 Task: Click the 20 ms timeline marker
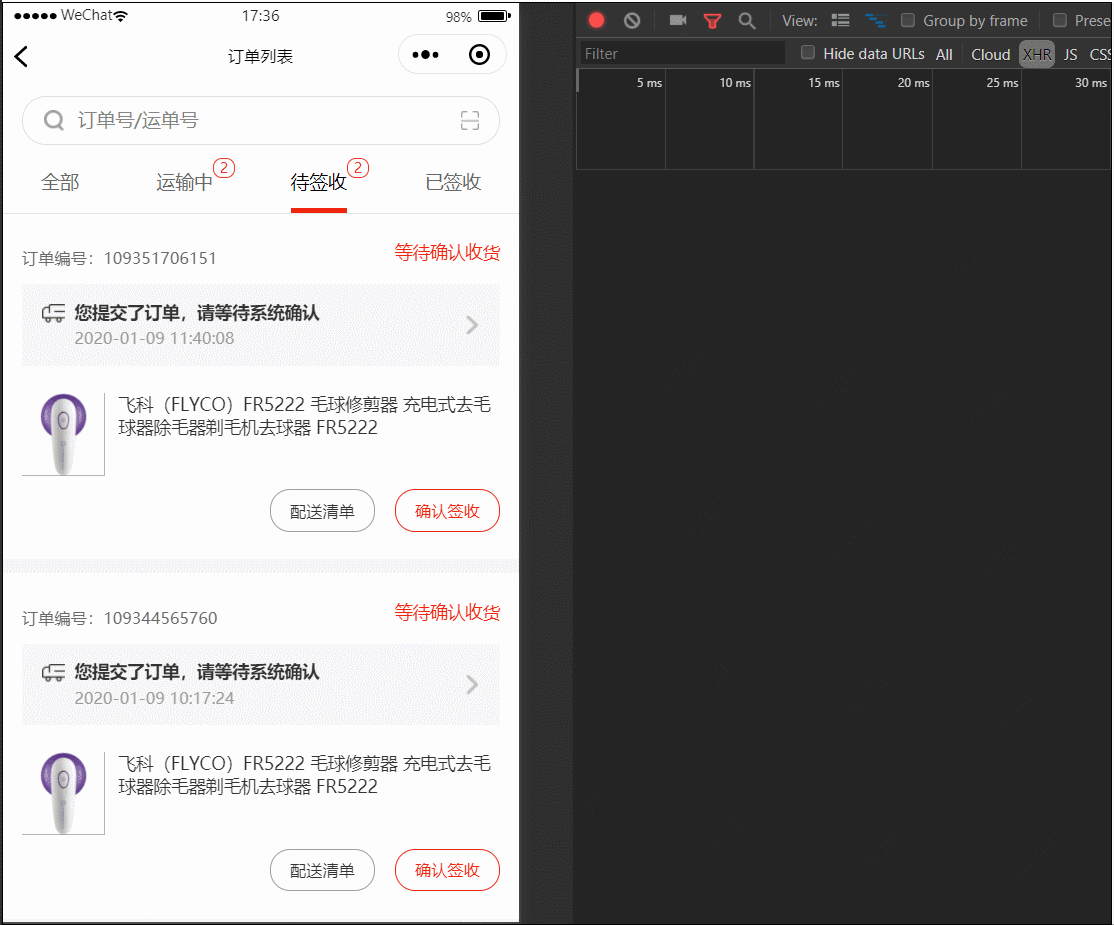[x=914, y=83]
